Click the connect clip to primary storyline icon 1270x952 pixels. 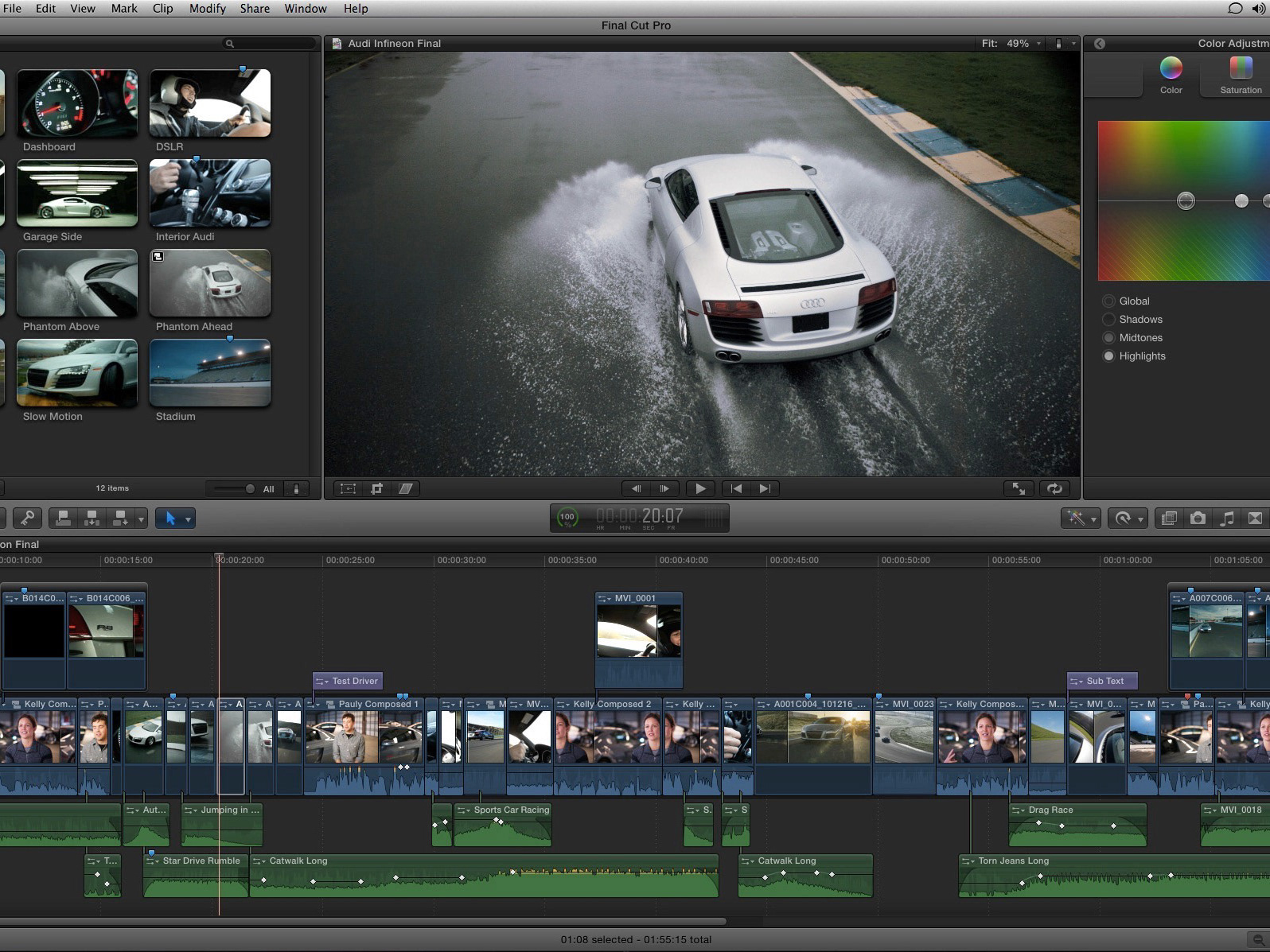coord(64,519)
